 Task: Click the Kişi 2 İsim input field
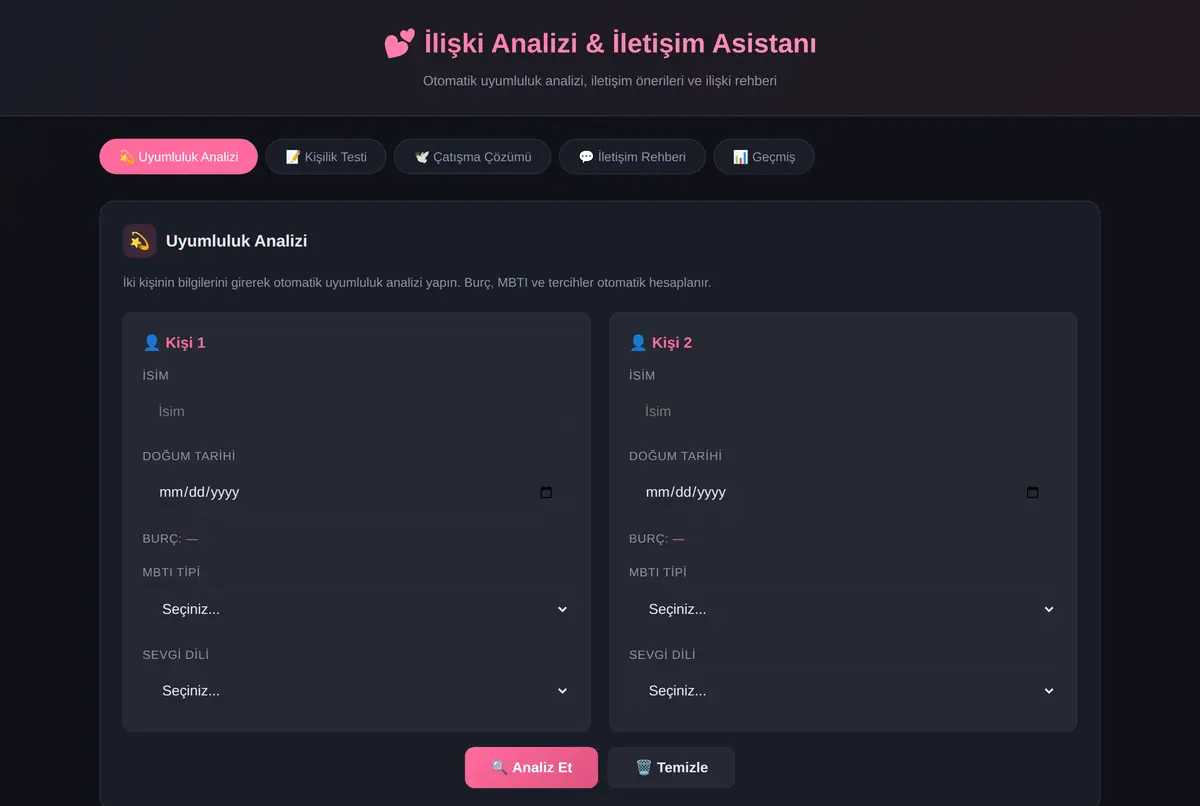point(842,411)
